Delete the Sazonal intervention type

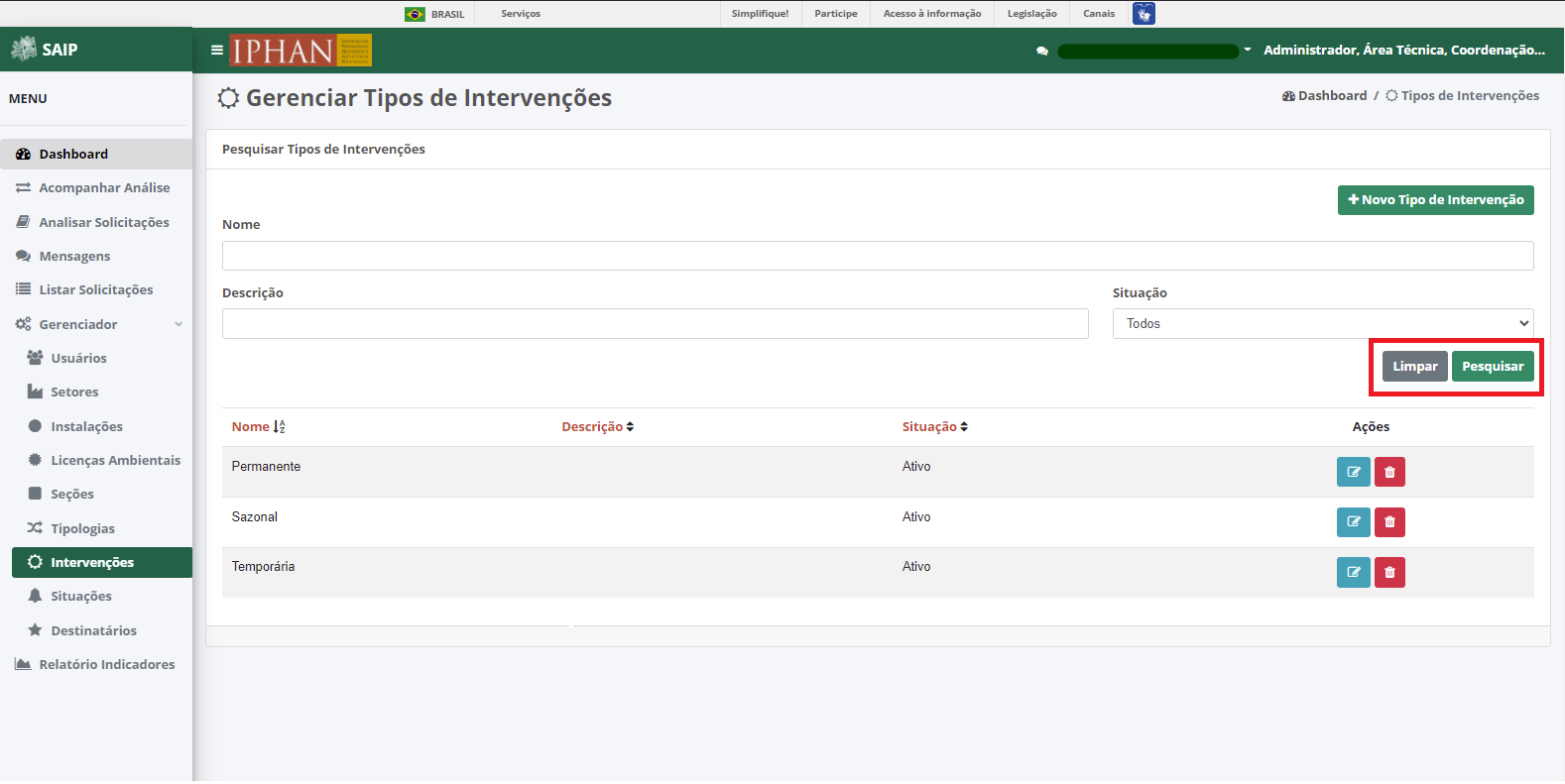pos(1389,522)
